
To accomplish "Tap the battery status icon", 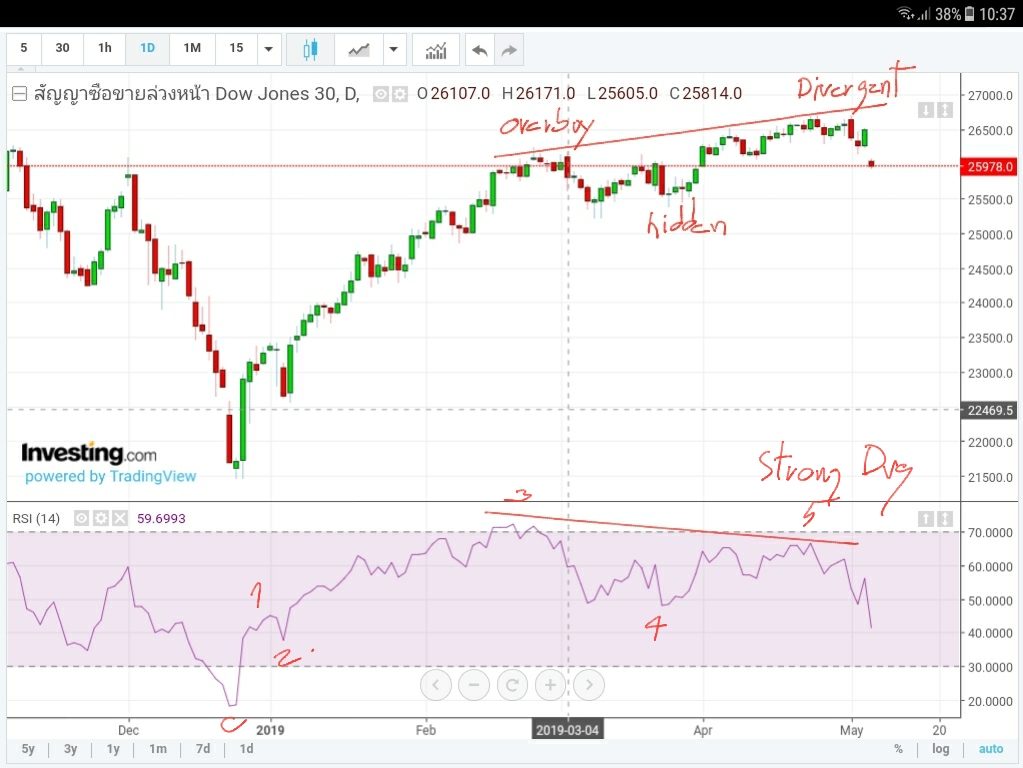I will click(970, 14).
